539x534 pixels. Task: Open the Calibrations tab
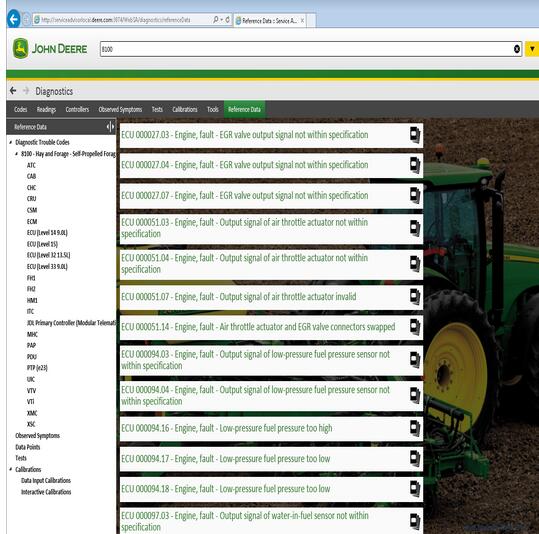click(x=185, y=109)
